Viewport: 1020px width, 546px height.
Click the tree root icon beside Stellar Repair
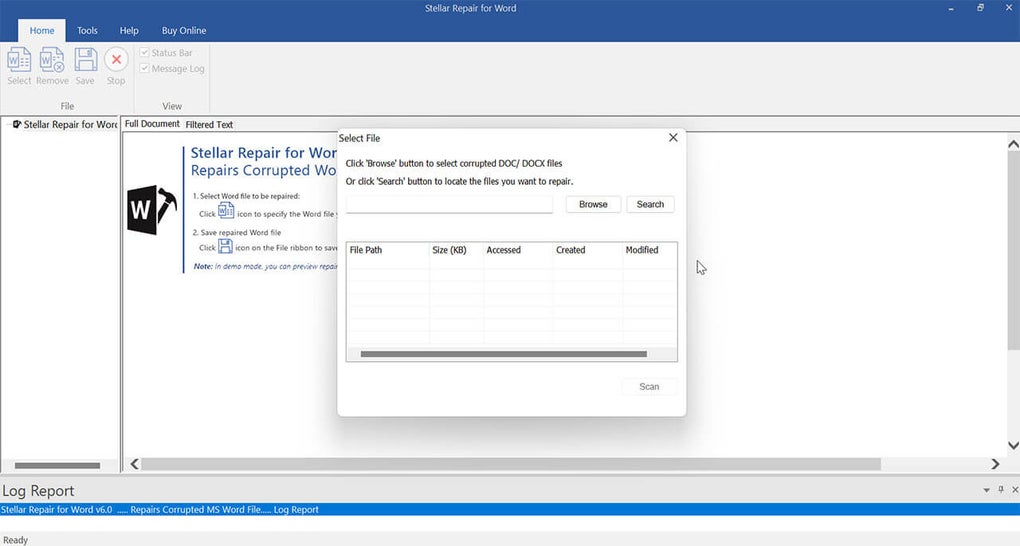point(17,124)
